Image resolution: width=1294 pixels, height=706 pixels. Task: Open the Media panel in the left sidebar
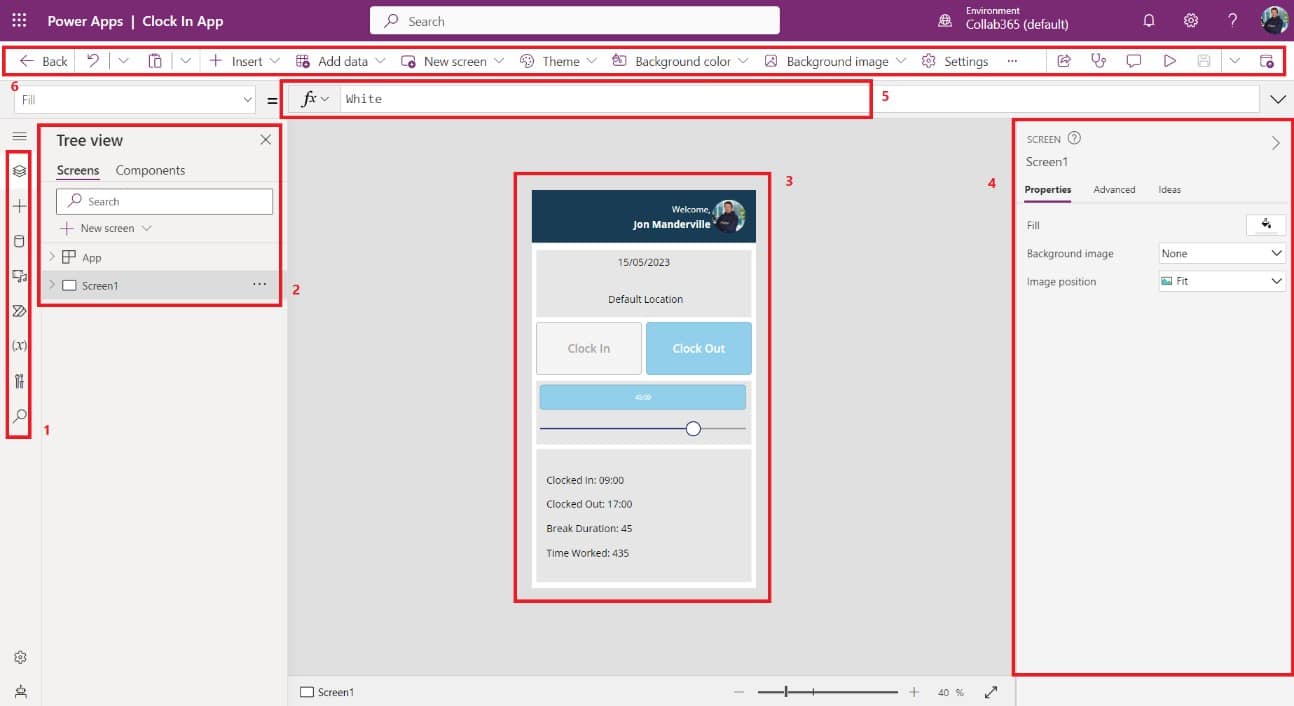(19, 276)
